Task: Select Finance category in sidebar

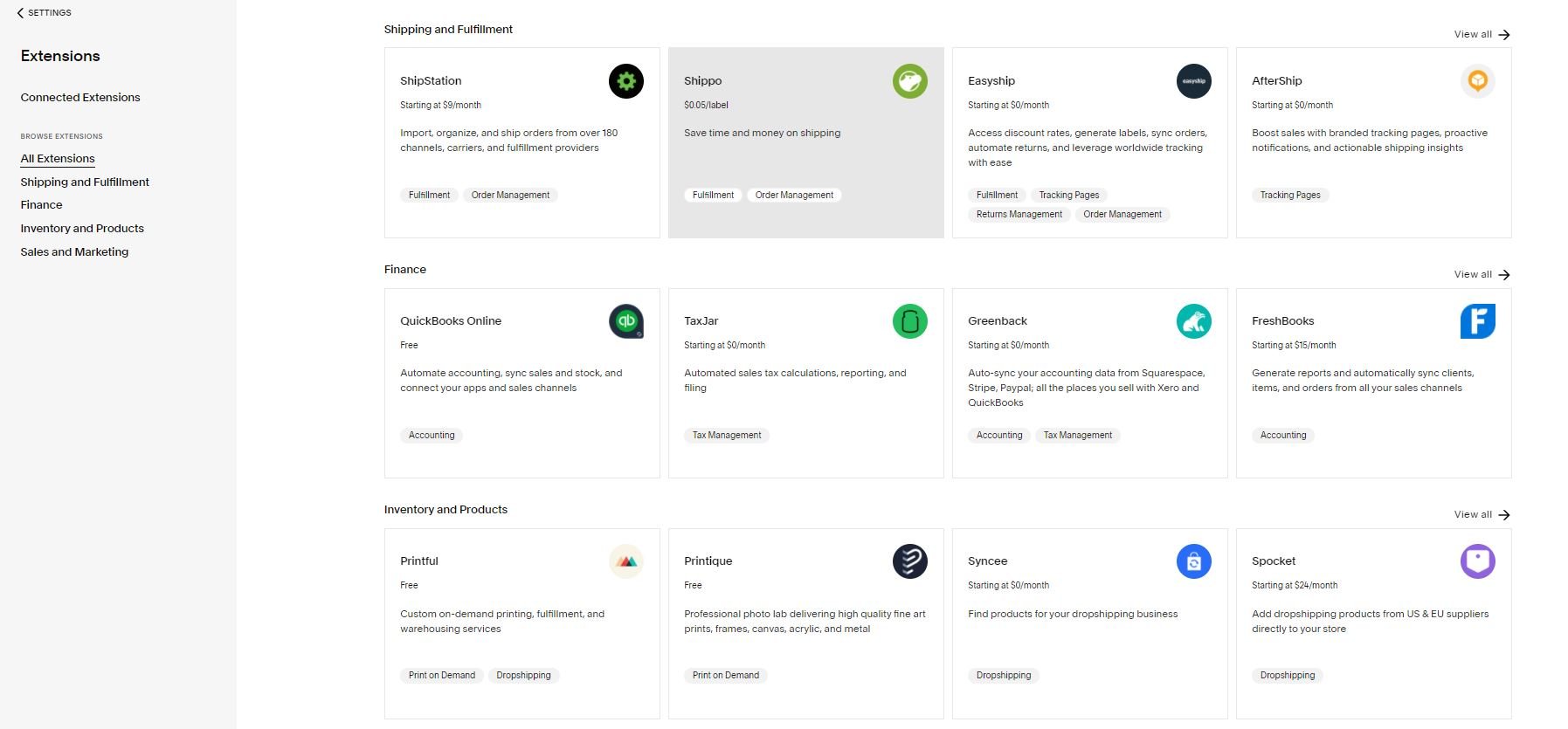Action: (42, 205)
